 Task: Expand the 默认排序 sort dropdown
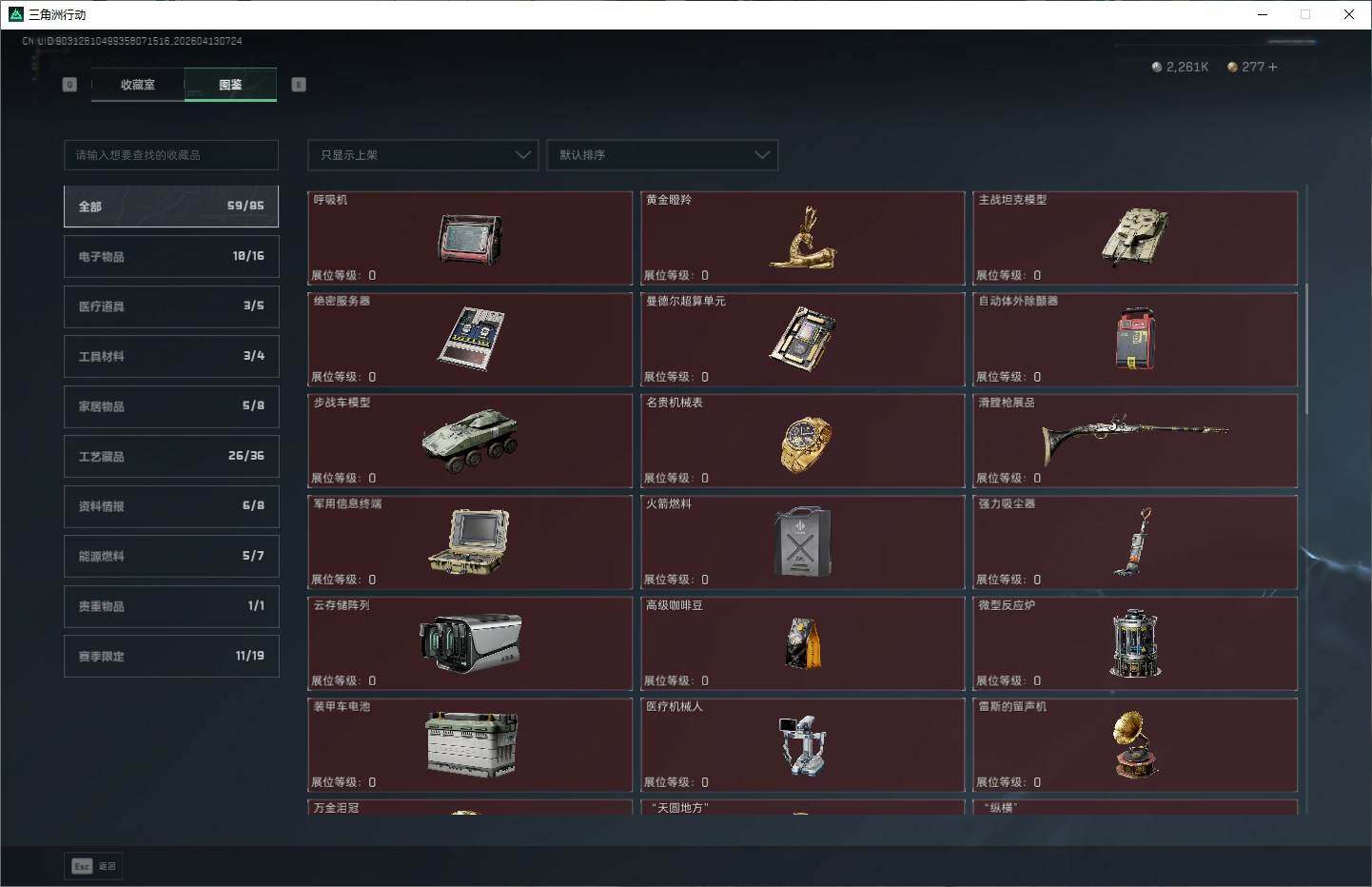coord(662,155)
